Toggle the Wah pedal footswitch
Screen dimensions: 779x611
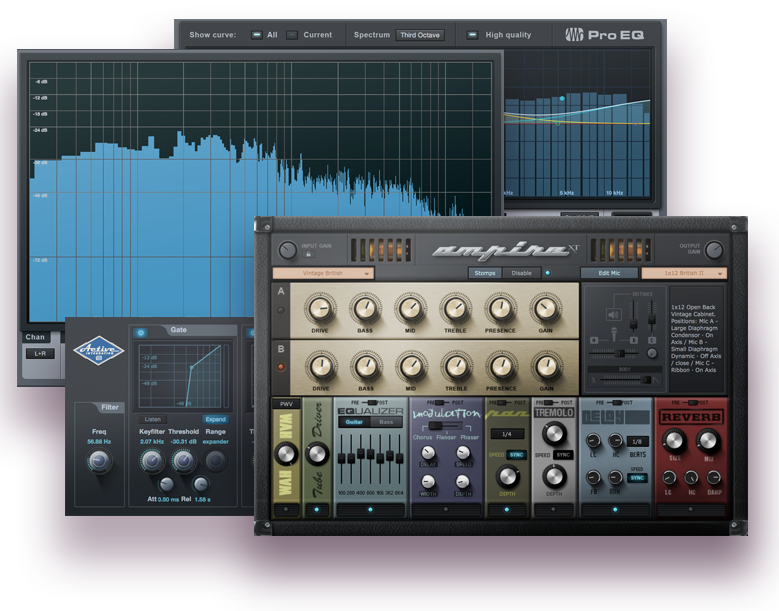[x=286, y=510]
